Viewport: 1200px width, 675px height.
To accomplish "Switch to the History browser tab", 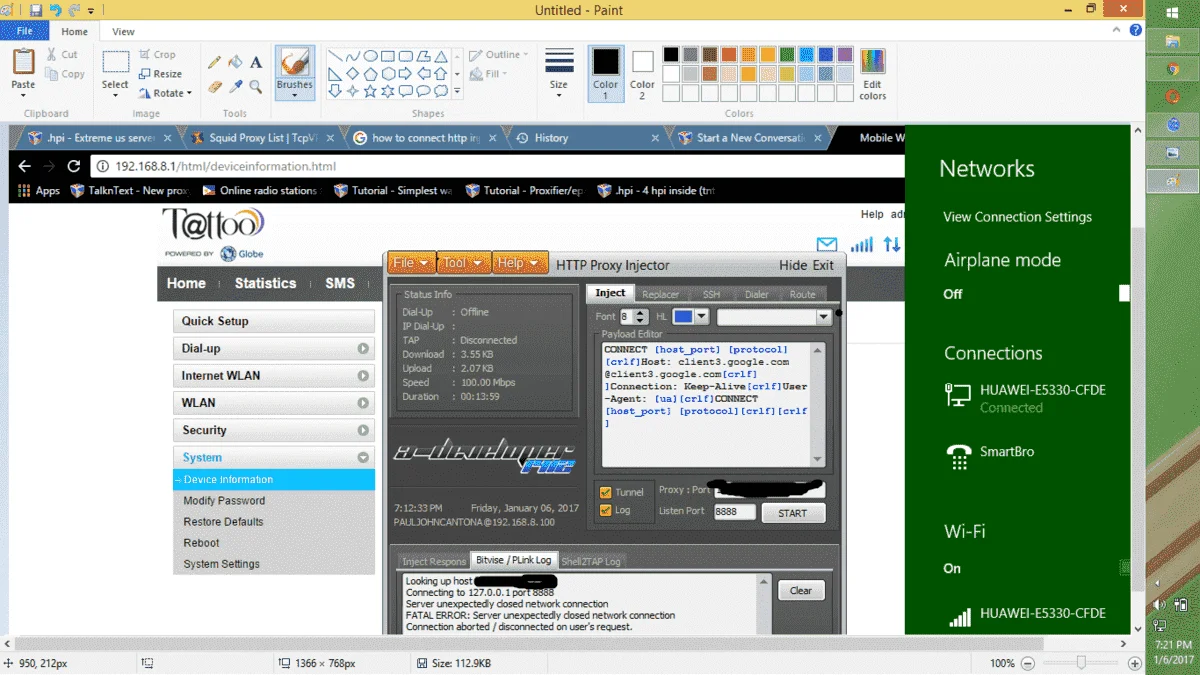I will point(586,138).
